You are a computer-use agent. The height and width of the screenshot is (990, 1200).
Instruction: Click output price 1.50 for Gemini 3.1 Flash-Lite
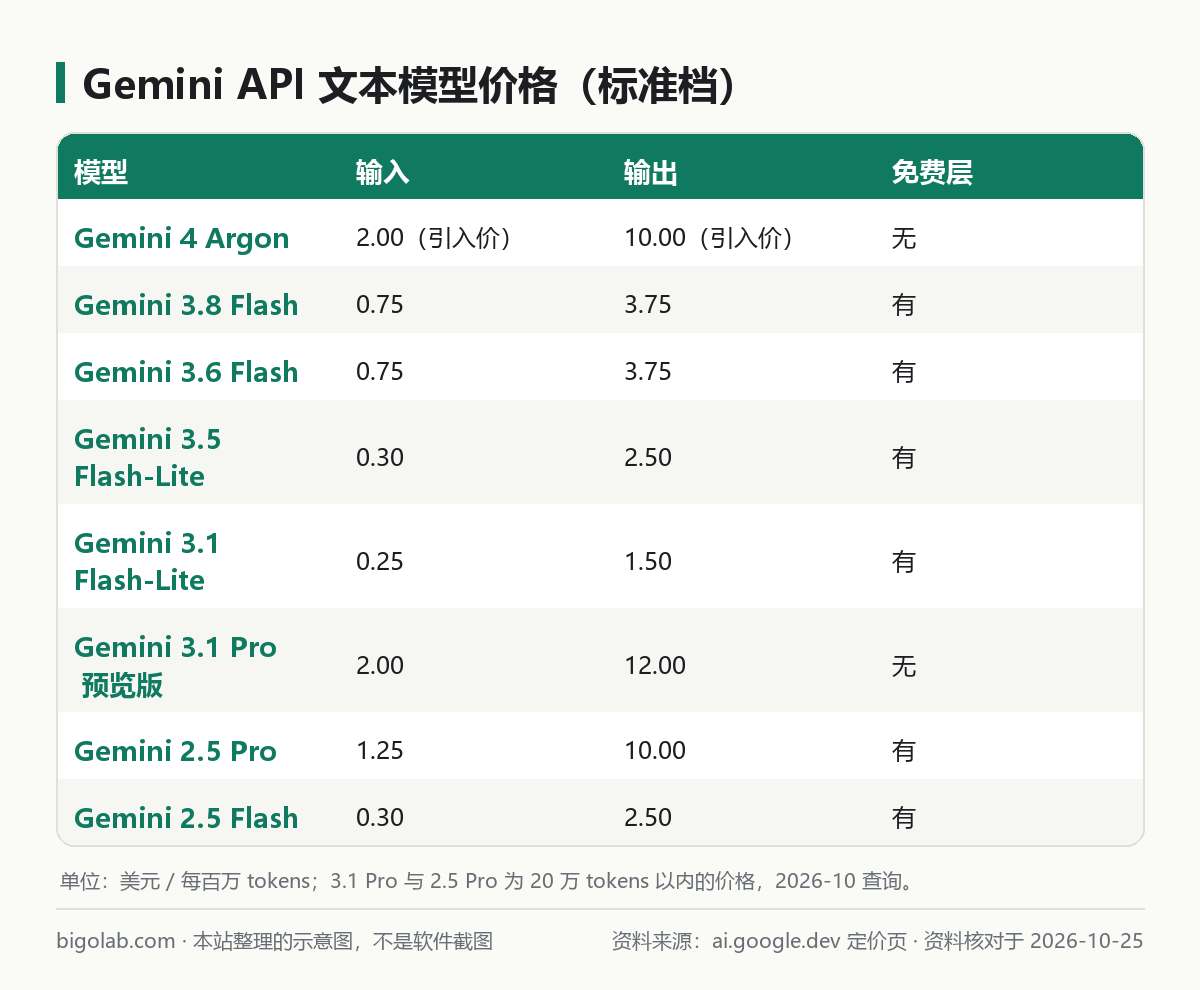(648, 561)
